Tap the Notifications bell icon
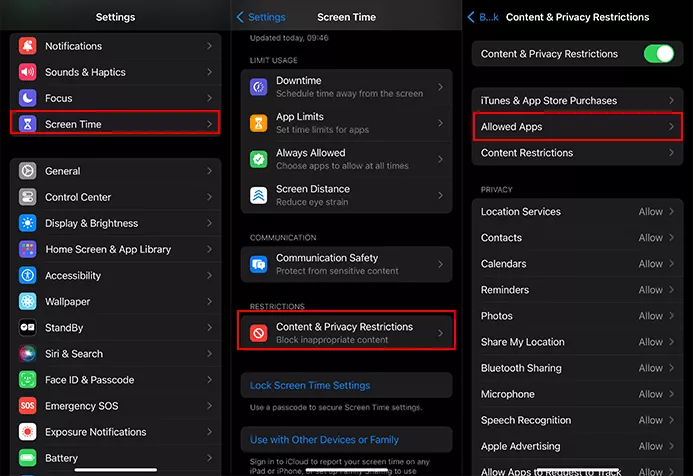Screen dimensions: 693x476 27,46
